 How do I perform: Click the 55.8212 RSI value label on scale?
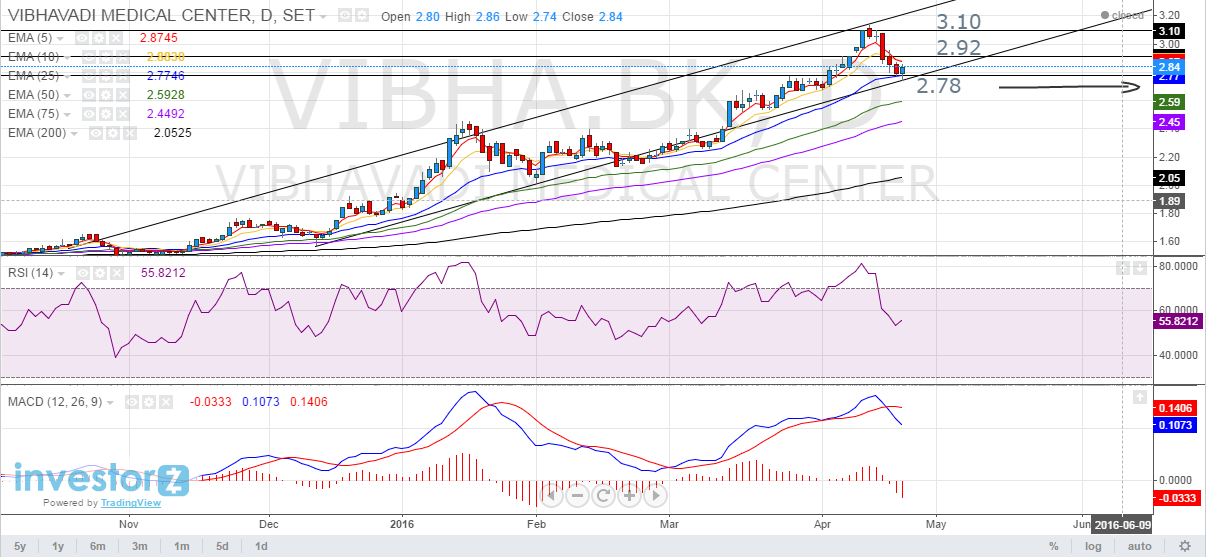(x=1178, y=321)
